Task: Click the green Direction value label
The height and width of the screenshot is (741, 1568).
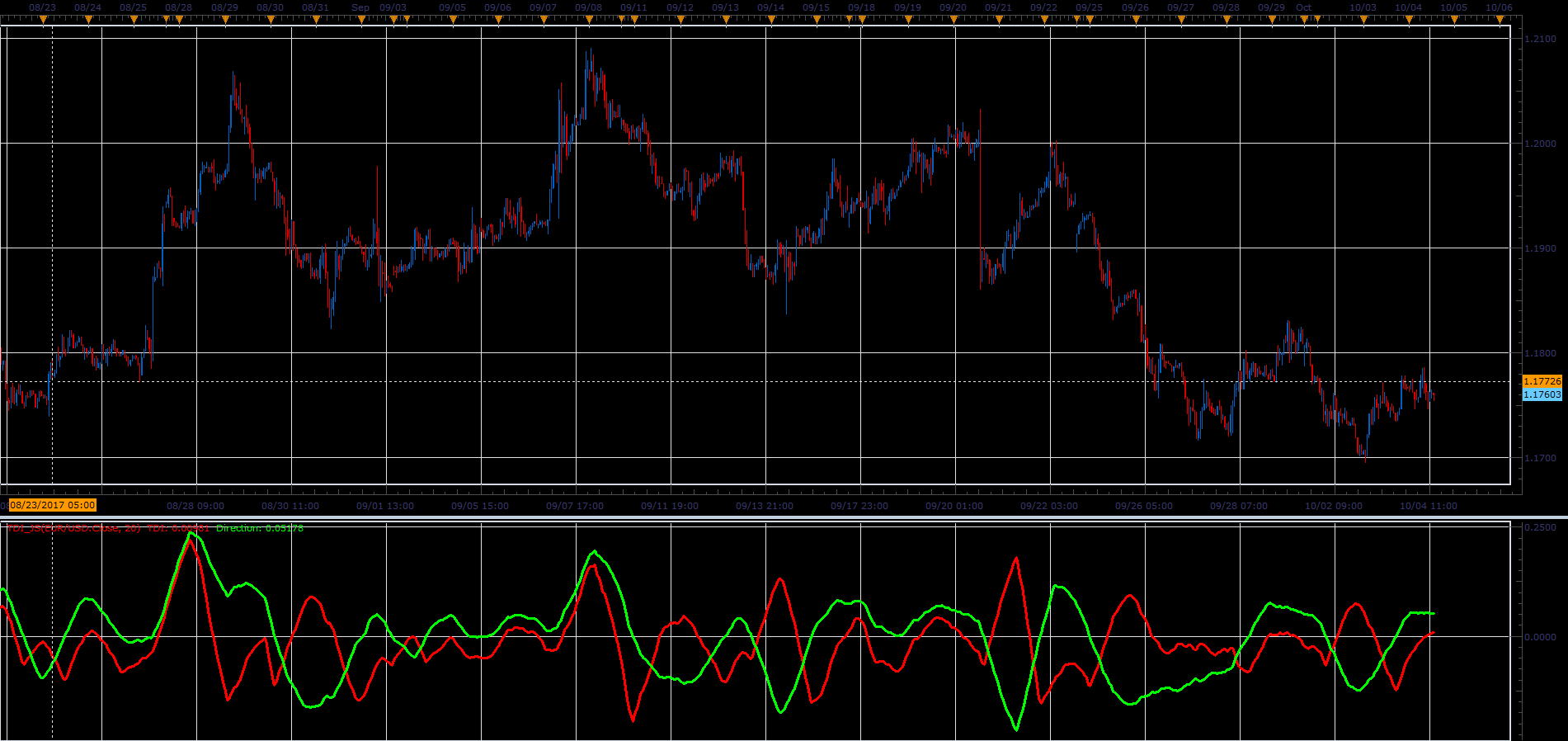Action: click(260, 528)
